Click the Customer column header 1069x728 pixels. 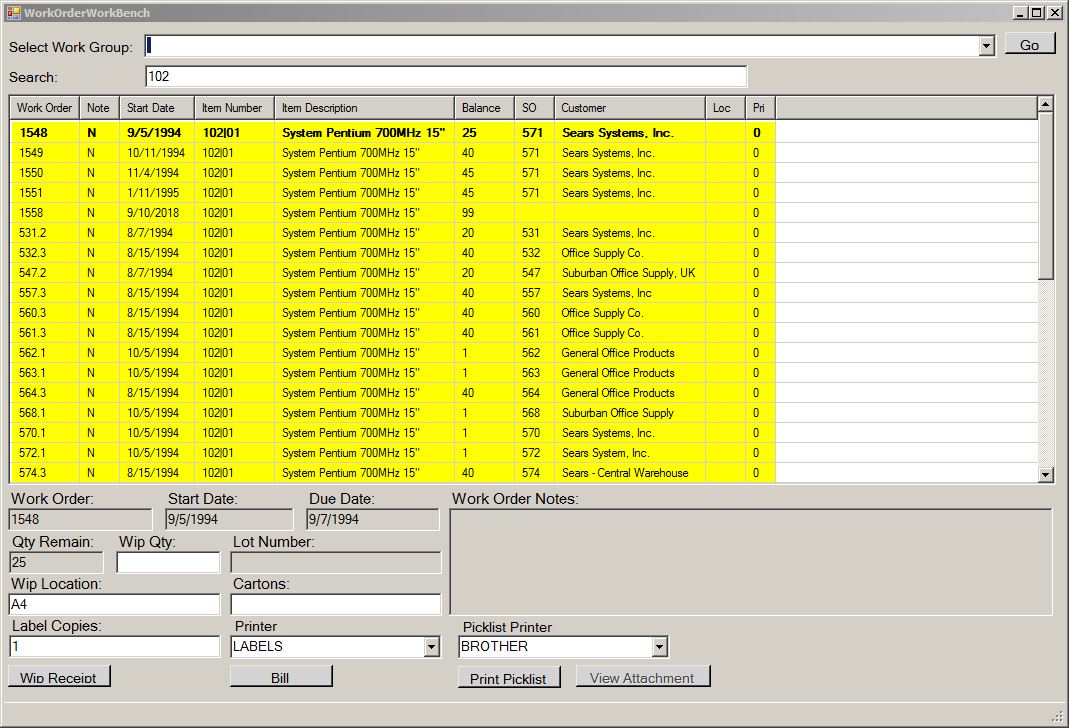(x=629, y=108)
